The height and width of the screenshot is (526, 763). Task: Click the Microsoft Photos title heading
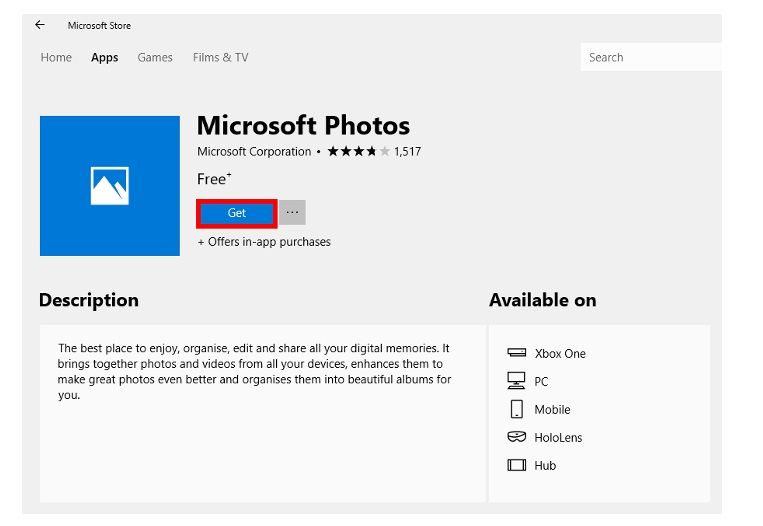303,125
